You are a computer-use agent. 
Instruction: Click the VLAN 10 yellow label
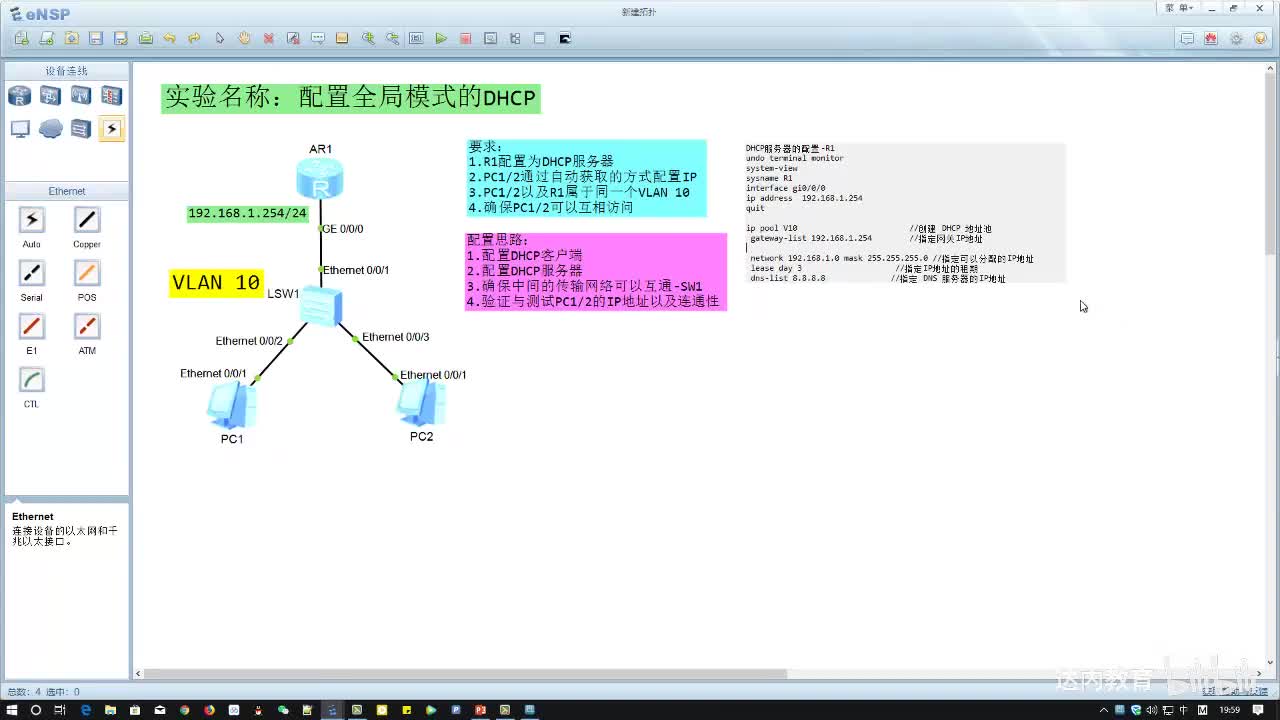(216, 283)
